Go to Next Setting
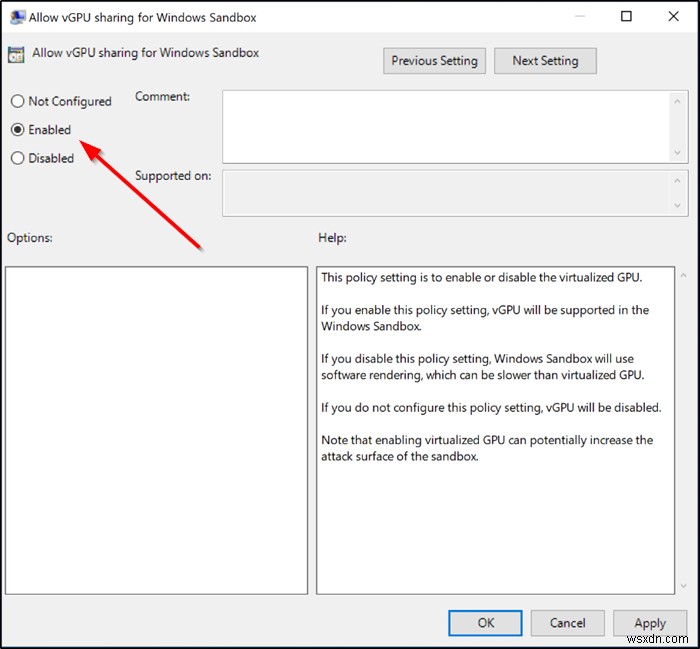This screenshot has width=700, height=649. pos(545,61)
